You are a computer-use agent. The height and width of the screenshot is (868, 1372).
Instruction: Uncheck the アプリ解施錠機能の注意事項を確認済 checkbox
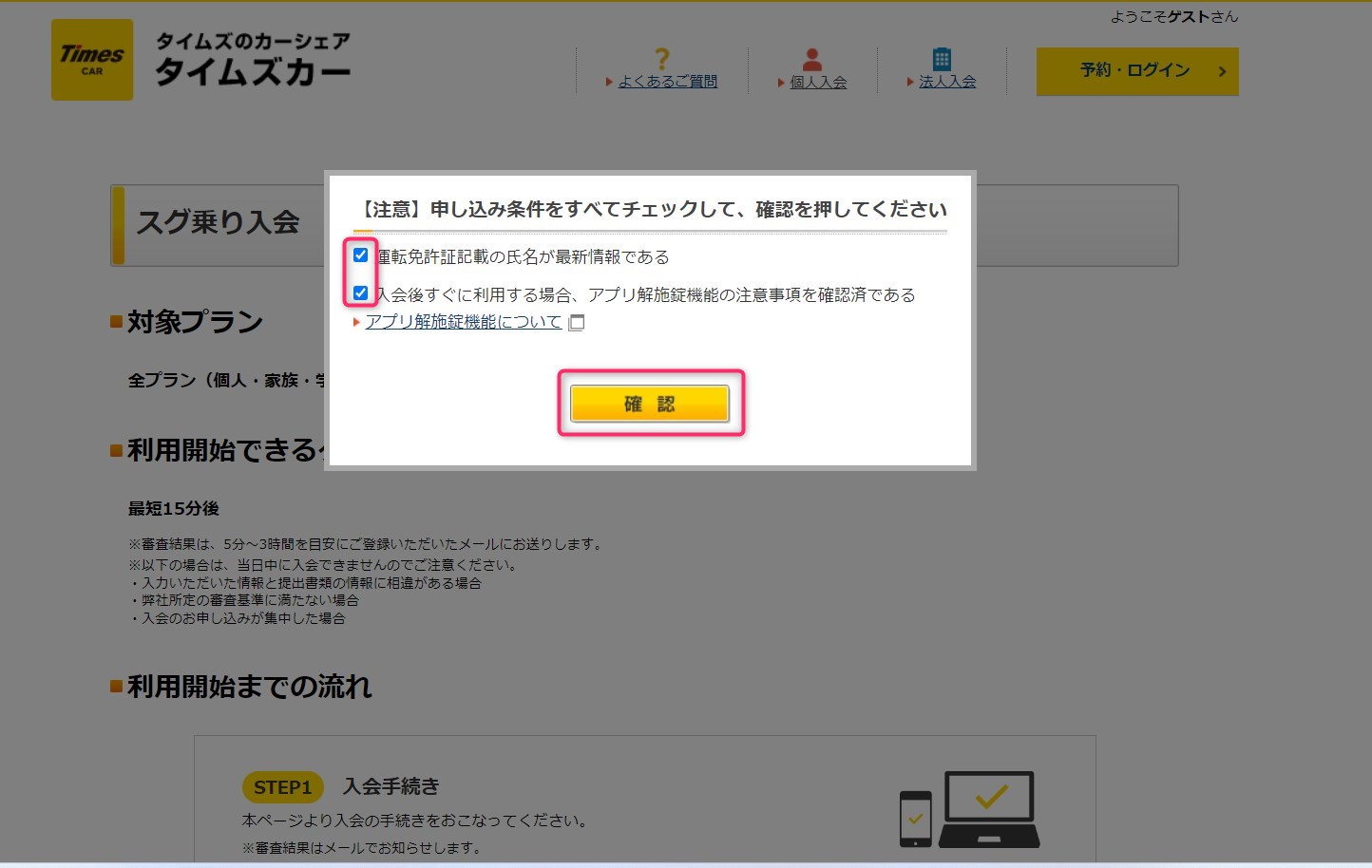[360, 293]
